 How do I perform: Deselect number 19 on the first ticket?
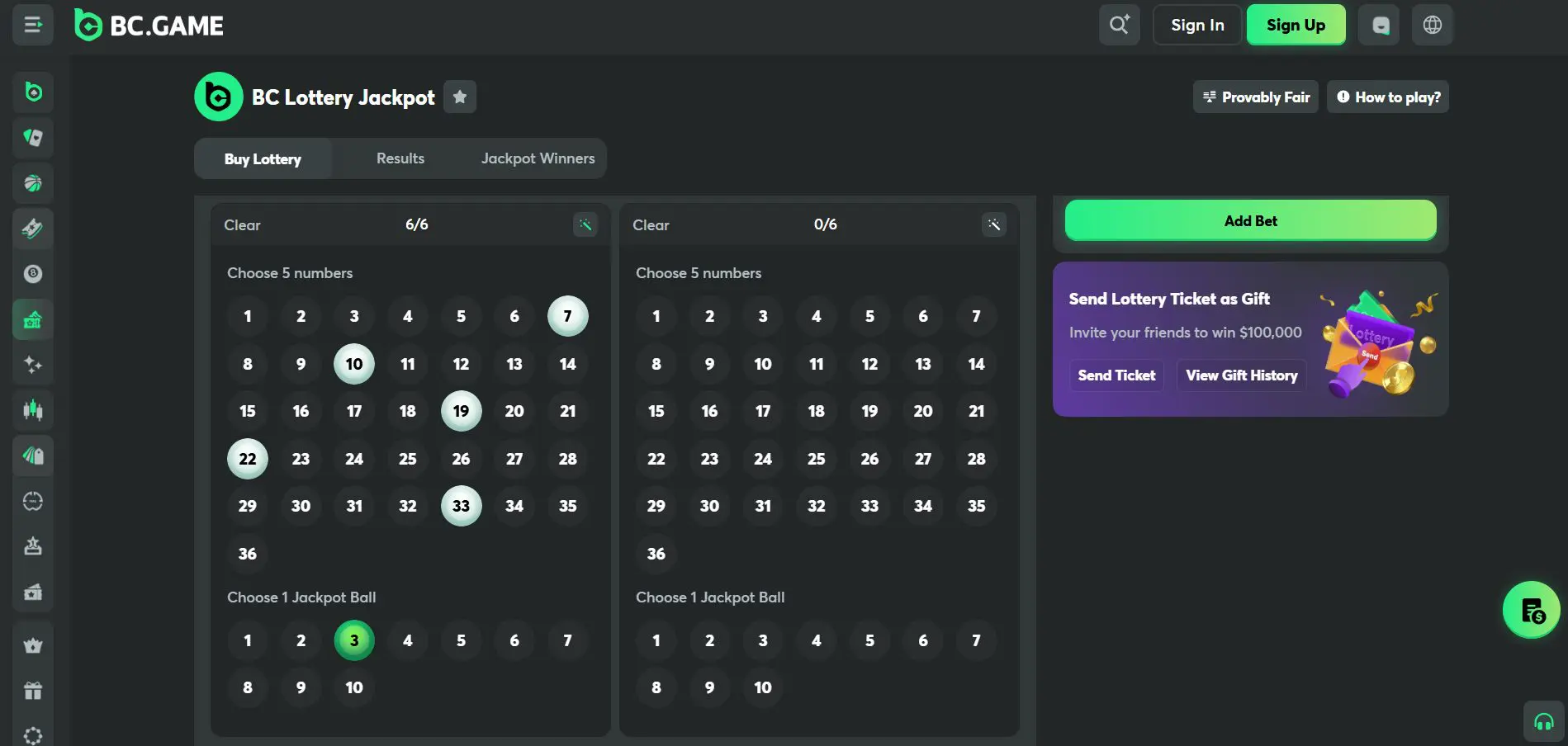pos(461,411)
